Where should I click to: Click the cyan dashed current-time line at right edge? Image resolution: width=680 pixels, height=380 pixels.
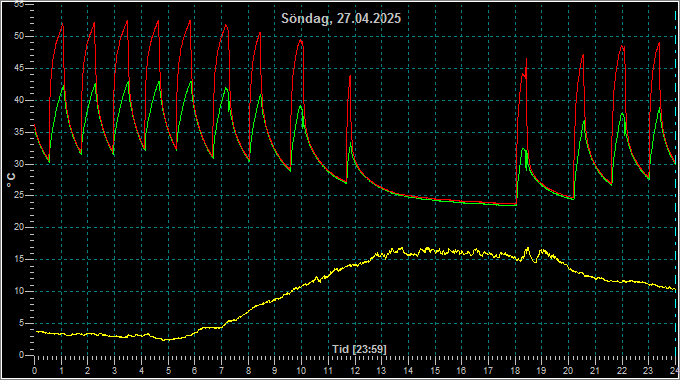point(675,182)
